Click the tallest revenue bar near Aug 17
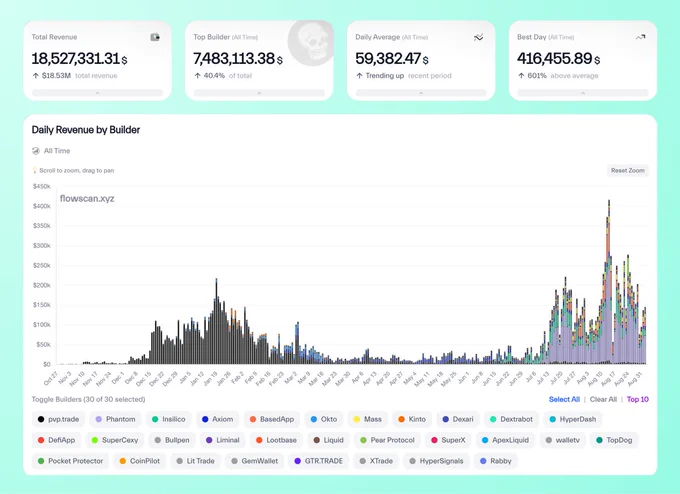Viewport: 680px width, 494px height. point(609,282)
